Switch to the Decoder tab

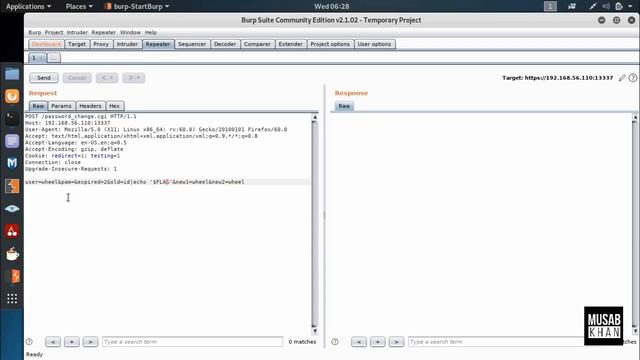[x=225, y=44]
